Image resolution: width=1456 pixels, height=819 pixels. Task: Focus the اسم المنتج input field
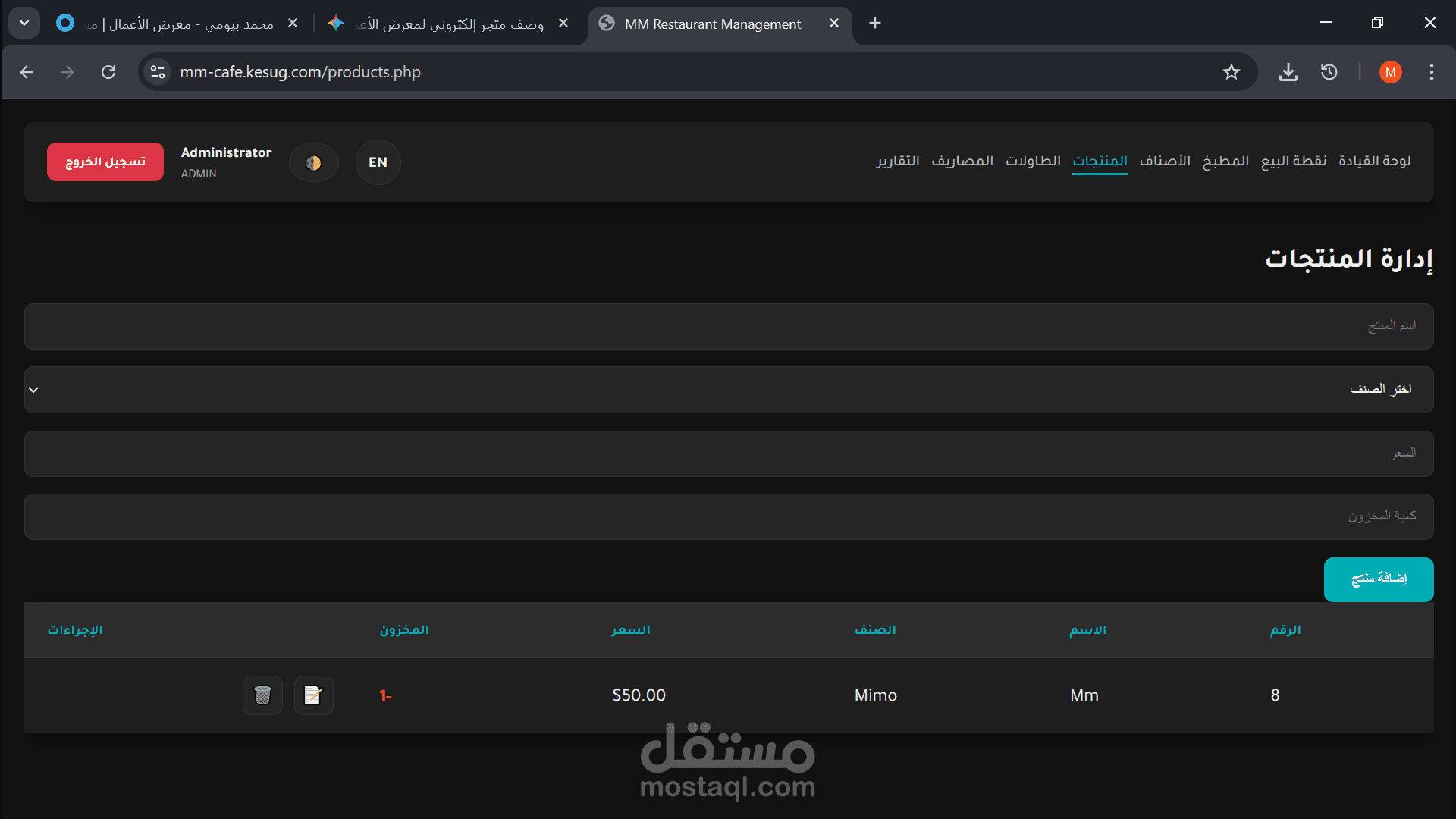point(728,326)
